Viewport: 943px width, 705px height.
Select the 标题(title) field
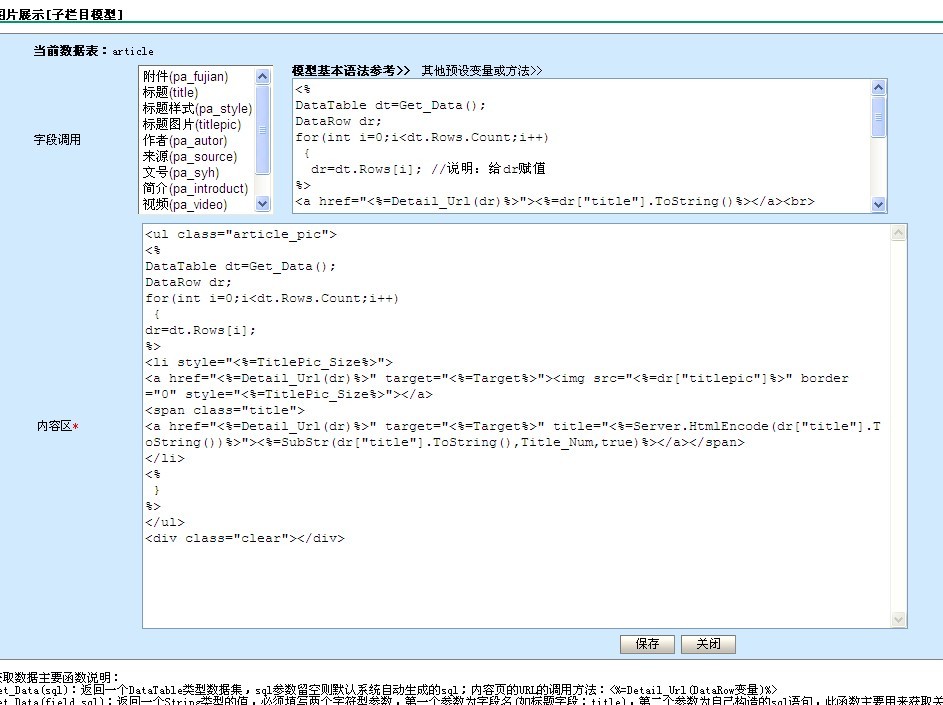coord(170,93)
